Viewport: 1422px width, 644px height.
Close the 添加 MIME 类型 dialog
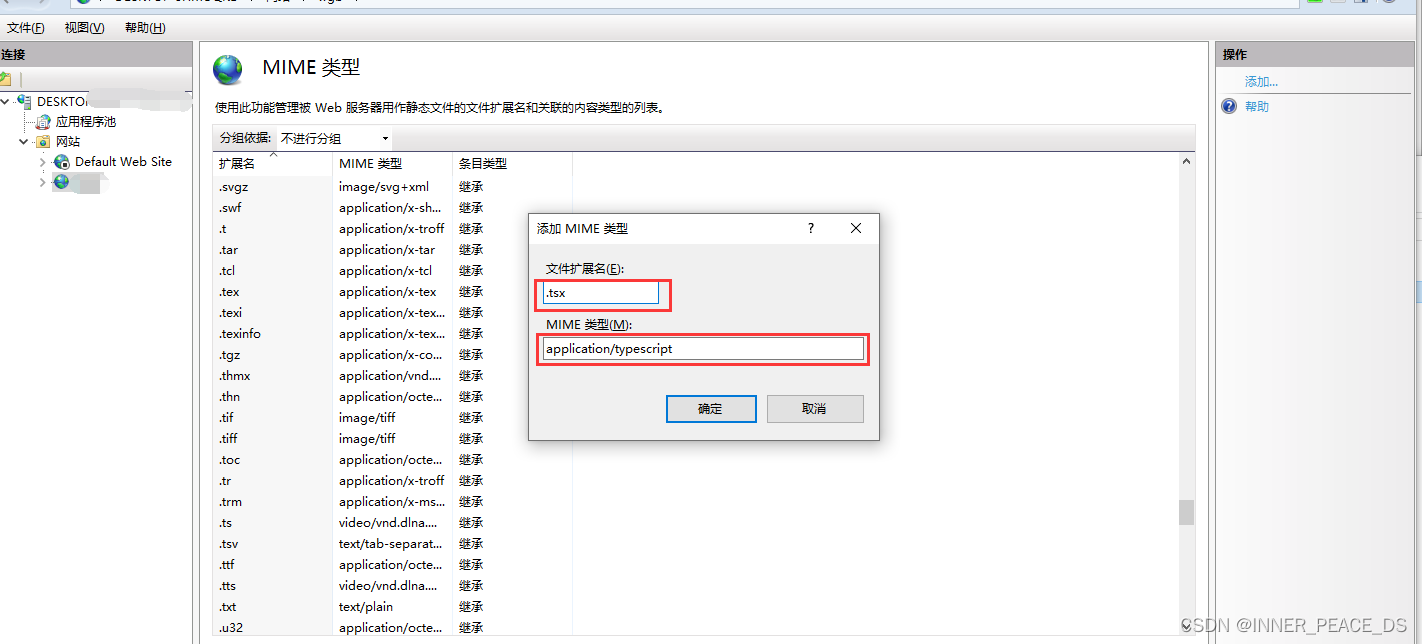pos(856,228)
